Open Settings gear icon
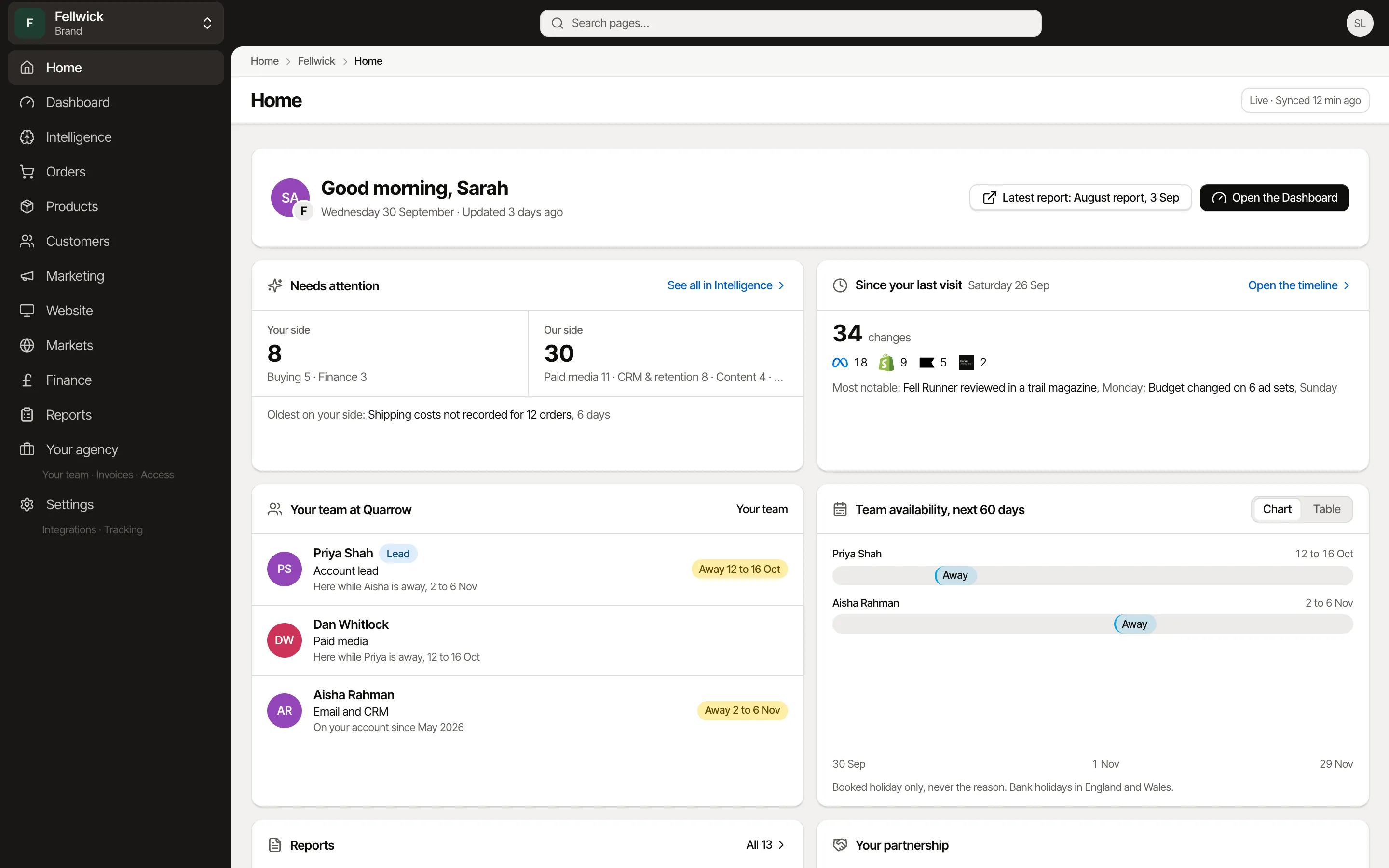 pos(27,504)
